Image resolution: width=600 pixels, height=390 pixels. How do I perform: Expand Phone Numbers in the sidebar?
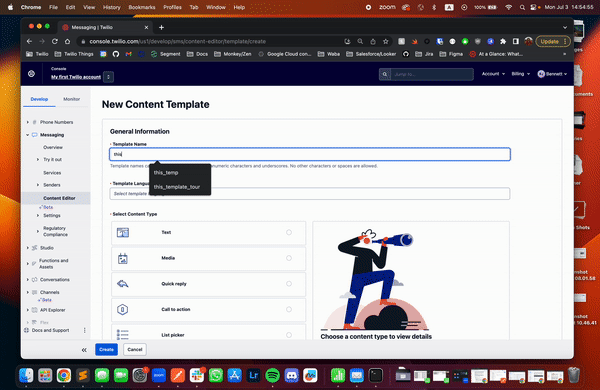click(28, 122)
